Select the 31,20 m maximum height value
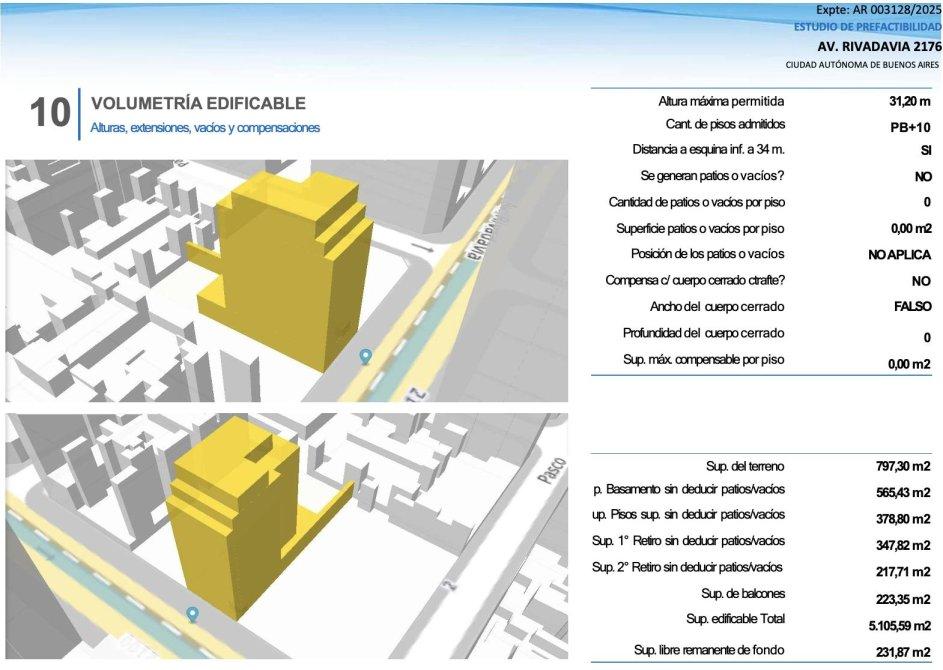This screenshot has width=943, height=670. tap(910, 101)
